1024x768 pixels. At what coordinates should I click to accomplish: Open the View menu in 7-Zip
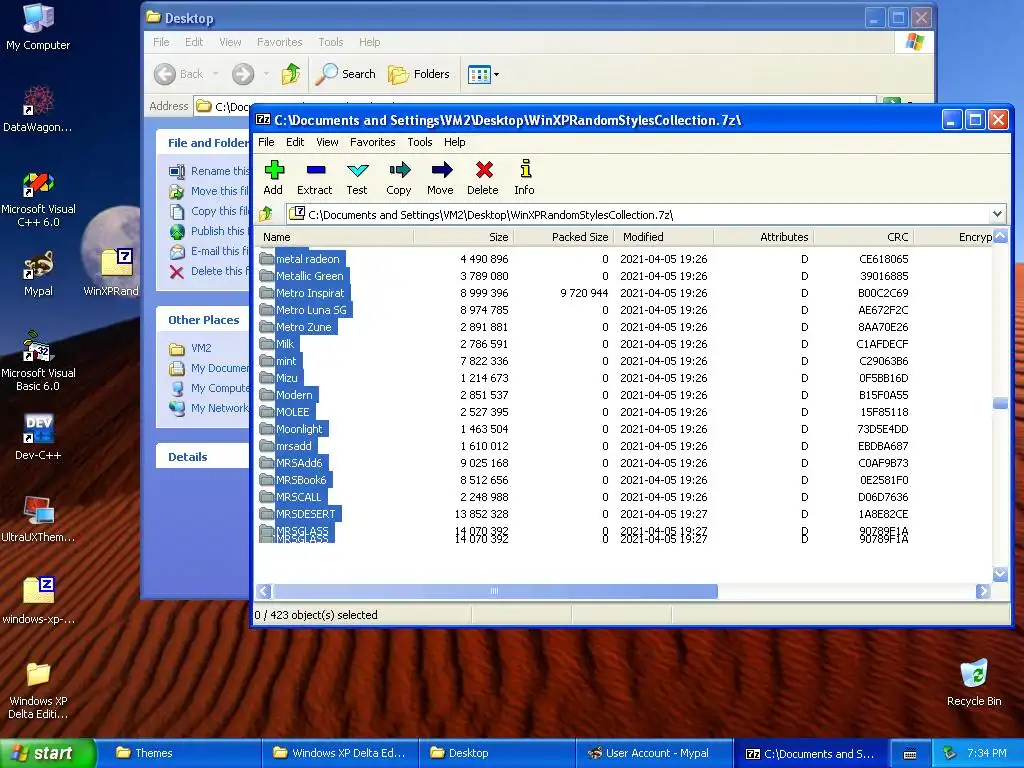pos(327,142)
